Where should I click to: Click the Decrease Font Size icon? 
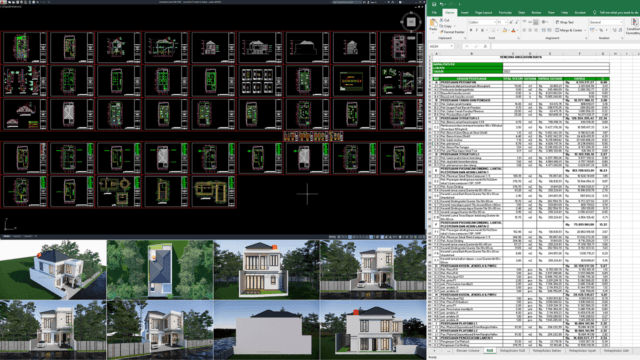point(517,22)
